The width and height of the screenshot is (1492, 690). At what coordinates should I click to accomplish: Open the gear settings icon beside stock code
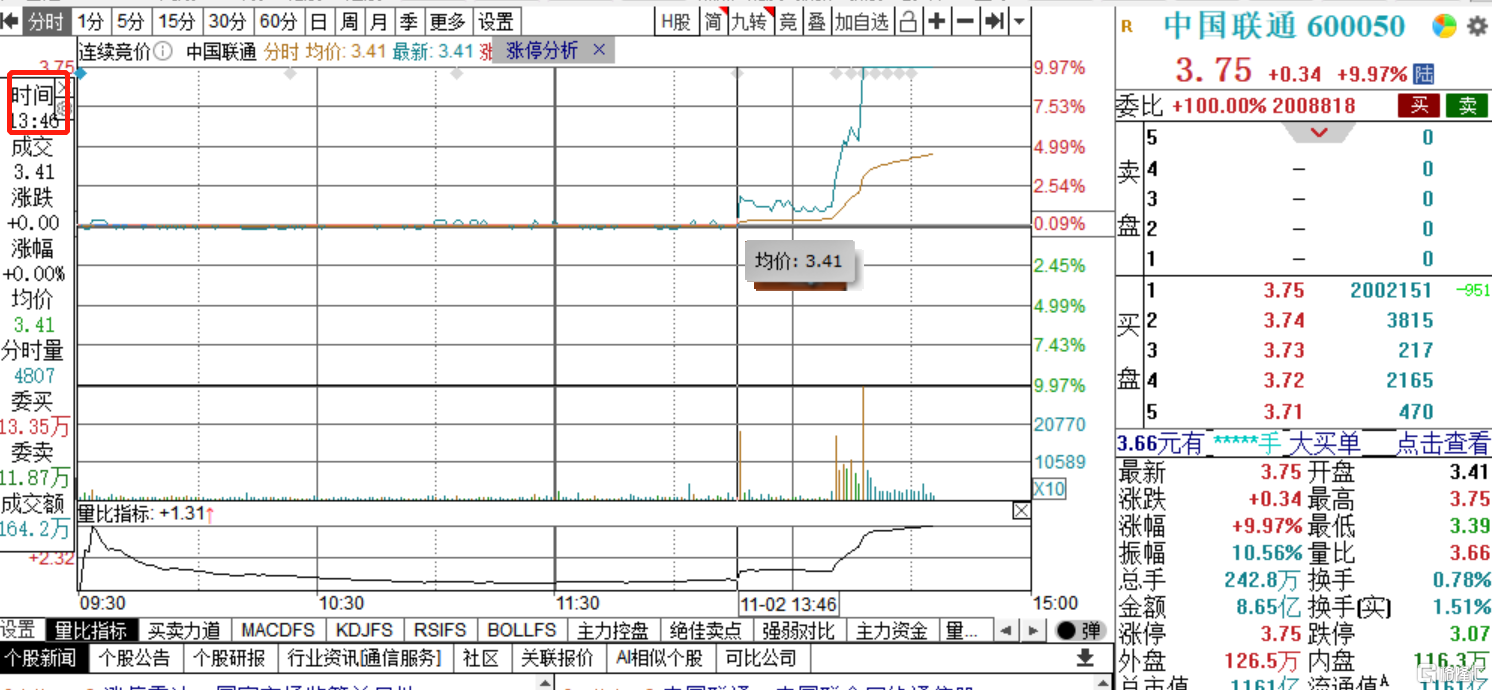[x=1477, y=26]
